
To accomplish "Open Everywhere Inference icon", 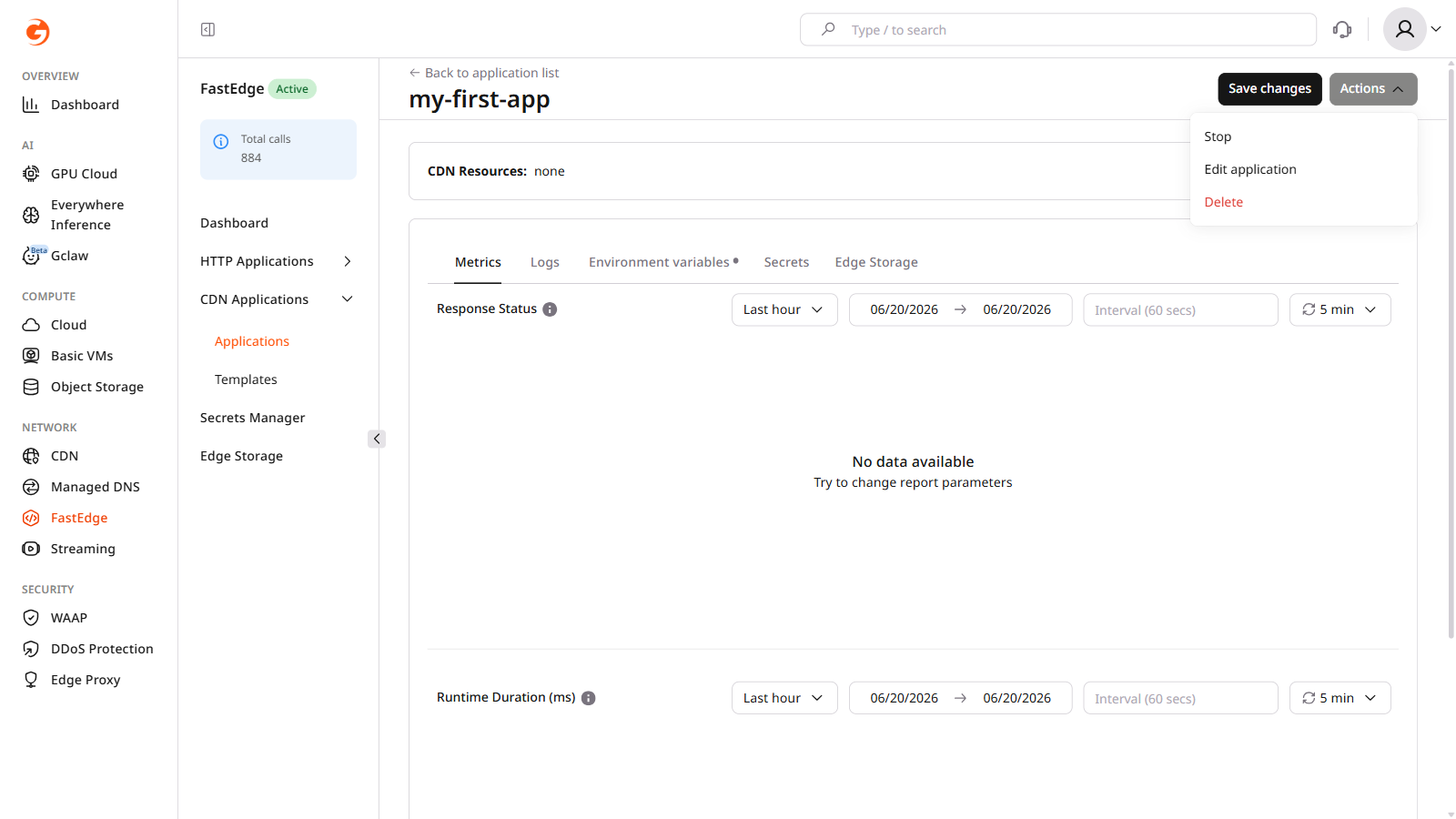I will [x=31, y=215].
